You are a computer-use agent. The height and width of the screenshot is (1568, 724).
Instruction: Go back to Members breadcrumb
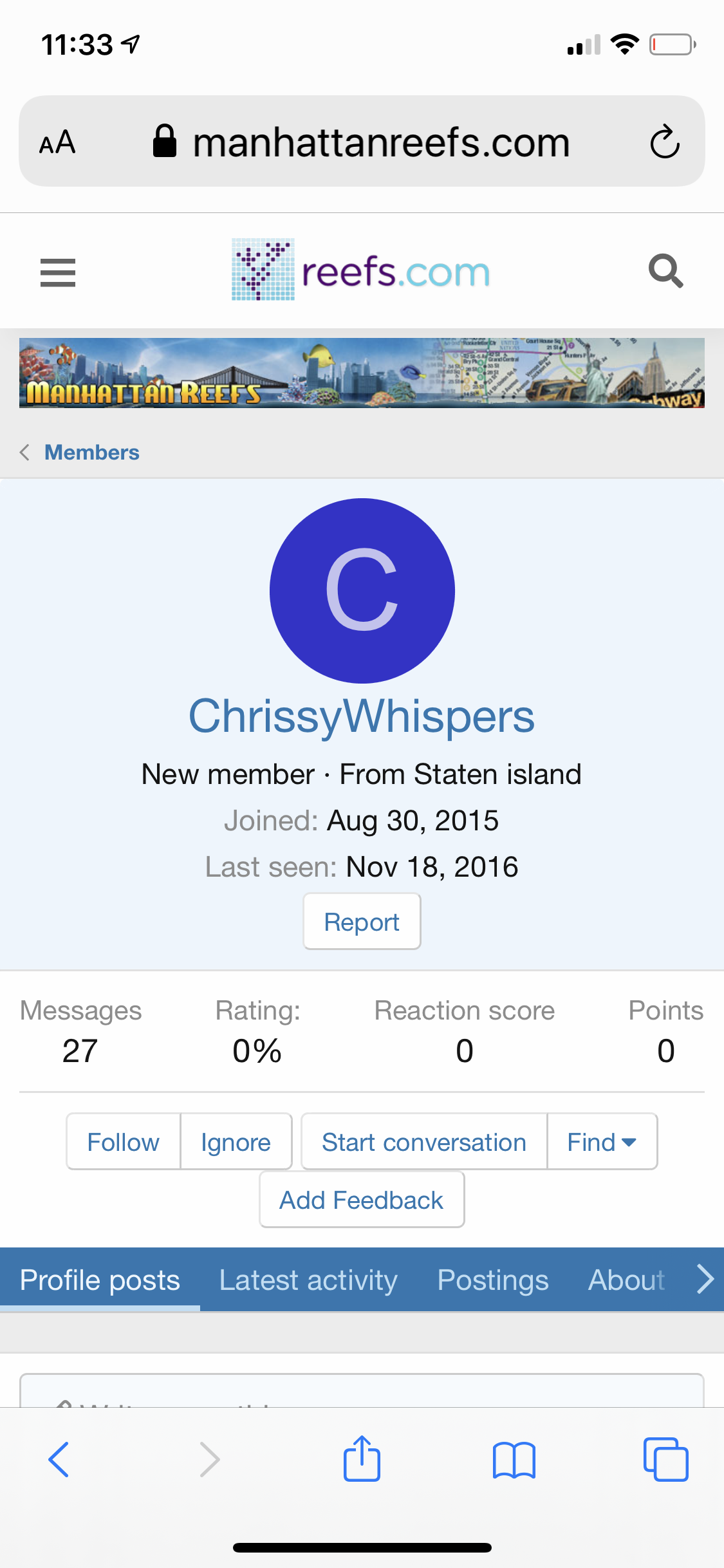coord(91,453)
